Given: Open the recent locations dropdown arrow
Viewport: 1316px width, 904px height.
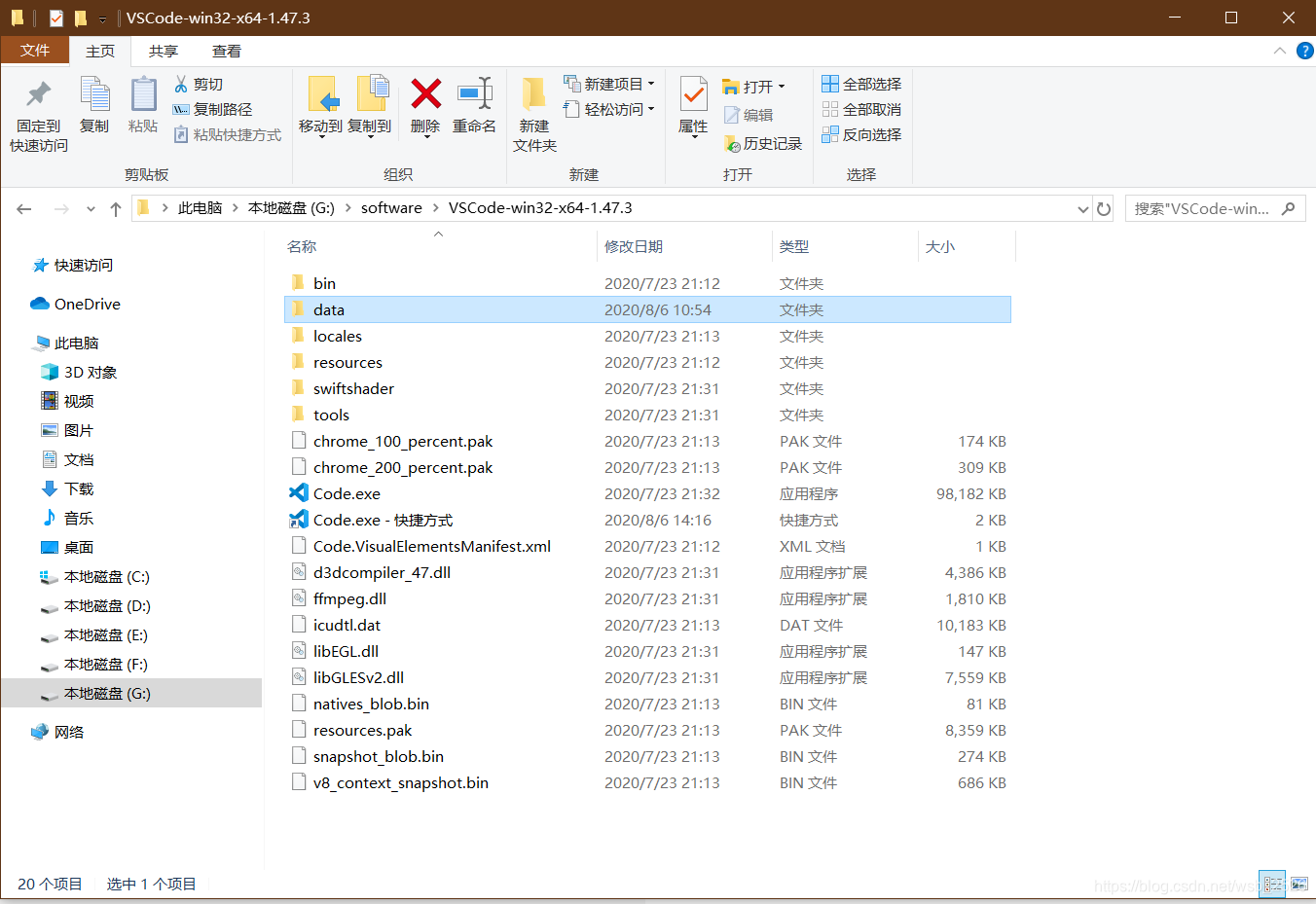Looking at the screenshot, I should pos(91,208).
